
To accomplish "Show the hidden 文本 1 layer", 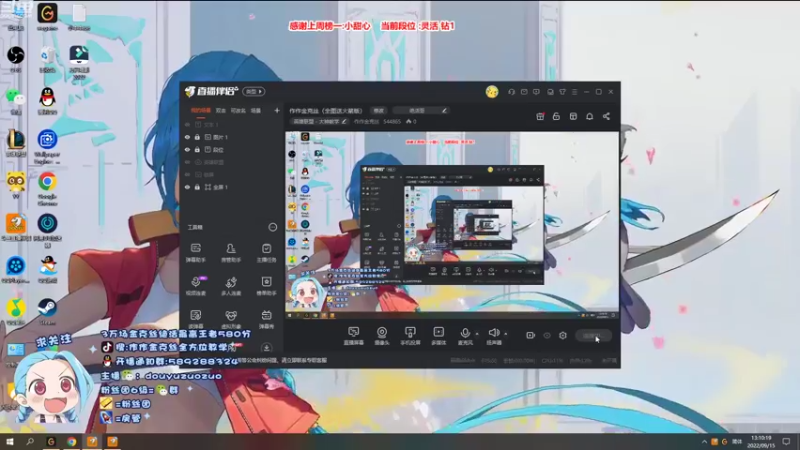I will [x=187, y=124].
